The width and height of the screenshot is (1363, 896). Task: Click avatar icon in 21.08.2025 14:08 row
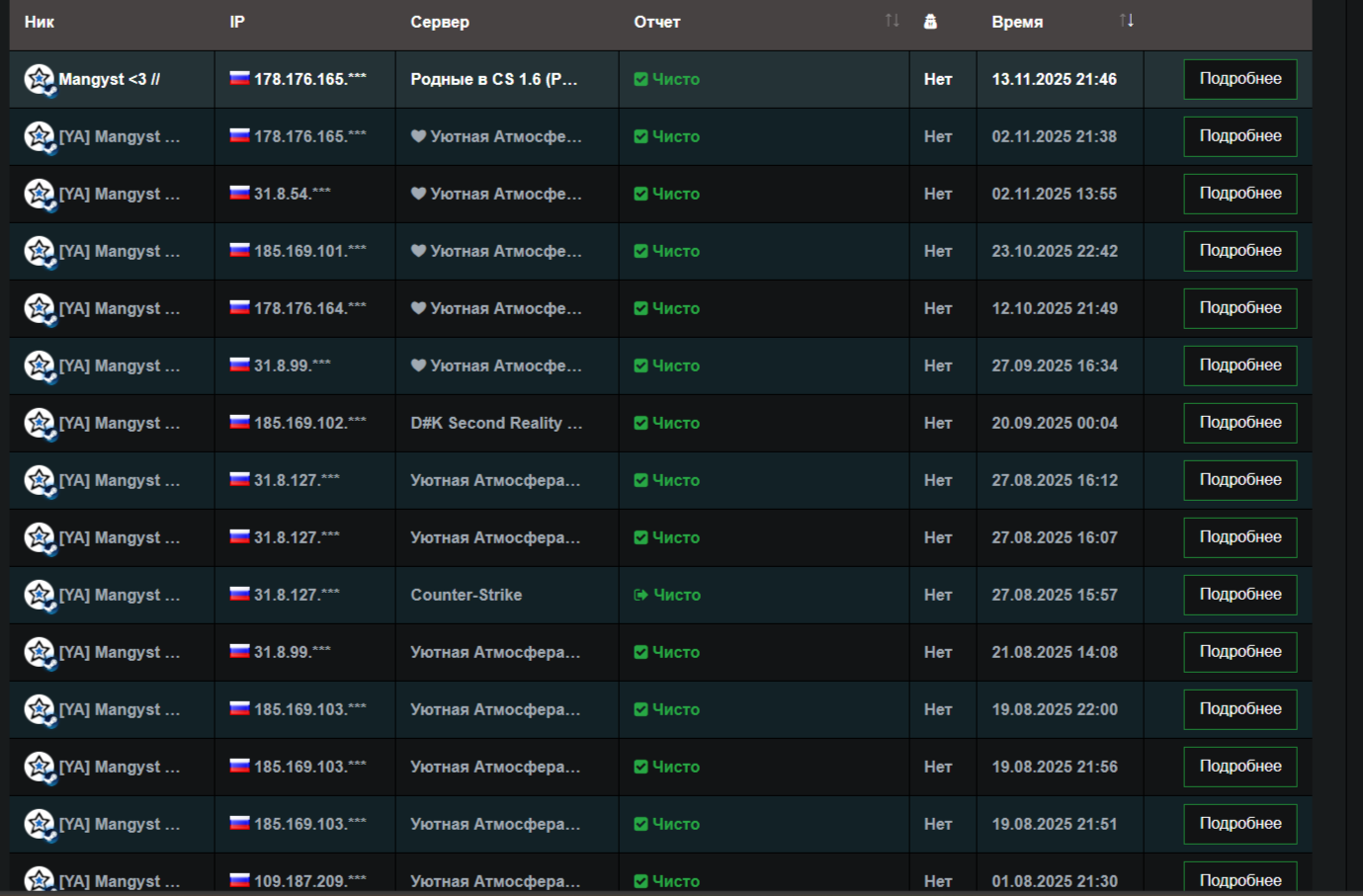tap(40, 653)
